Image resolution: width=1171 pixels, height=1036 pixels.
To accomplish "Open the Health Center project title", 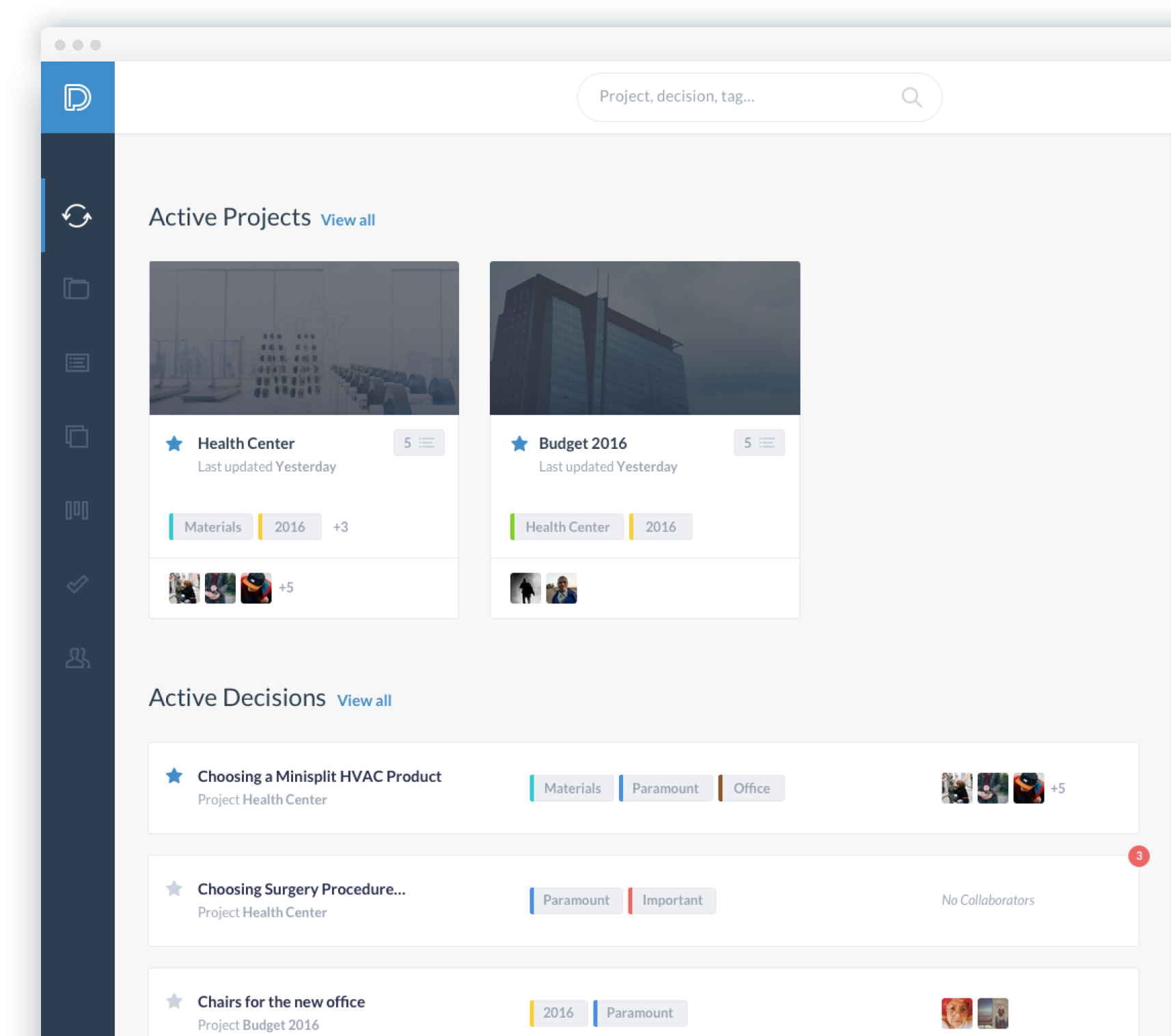I will pos(246,444).
